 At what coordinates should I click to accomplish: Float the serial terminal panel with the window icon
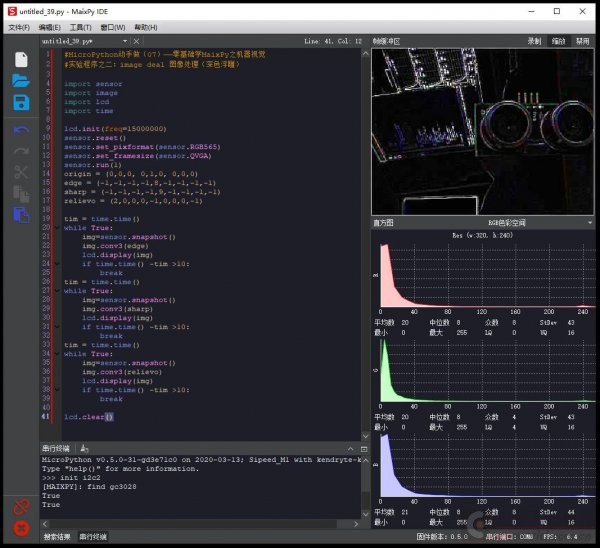coord(364,449)
